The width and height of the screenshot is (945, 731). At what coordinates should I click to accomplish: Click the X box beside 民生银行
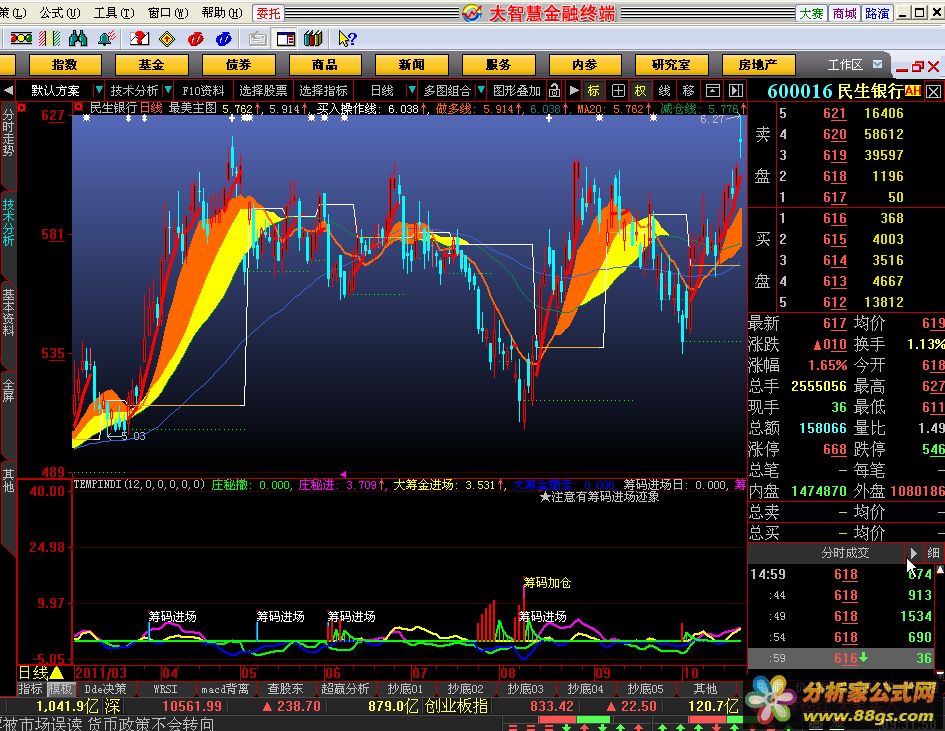coord(933,92)
